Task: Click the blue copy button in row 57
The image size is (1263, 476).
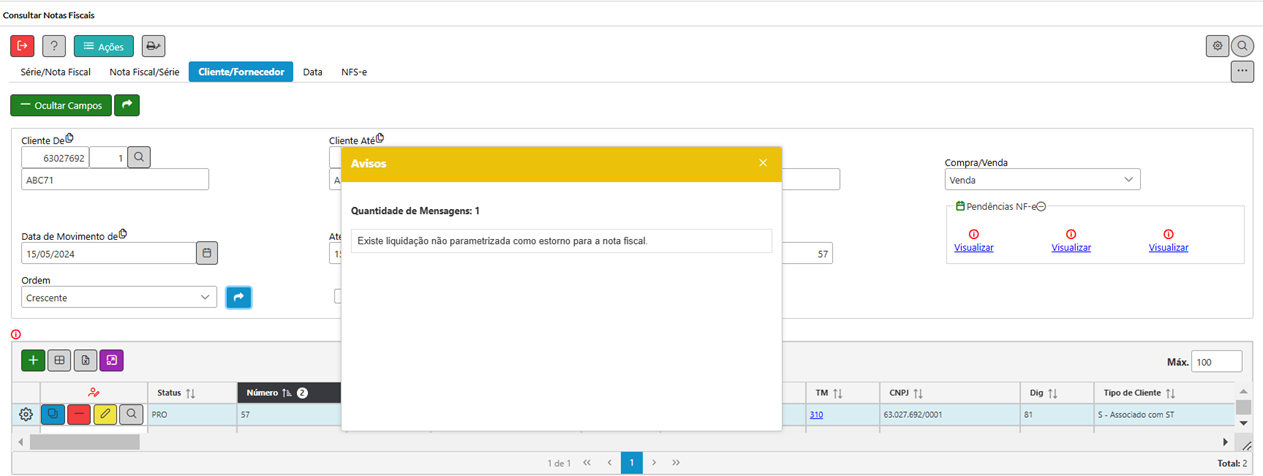Action: (x=53, y=414)
